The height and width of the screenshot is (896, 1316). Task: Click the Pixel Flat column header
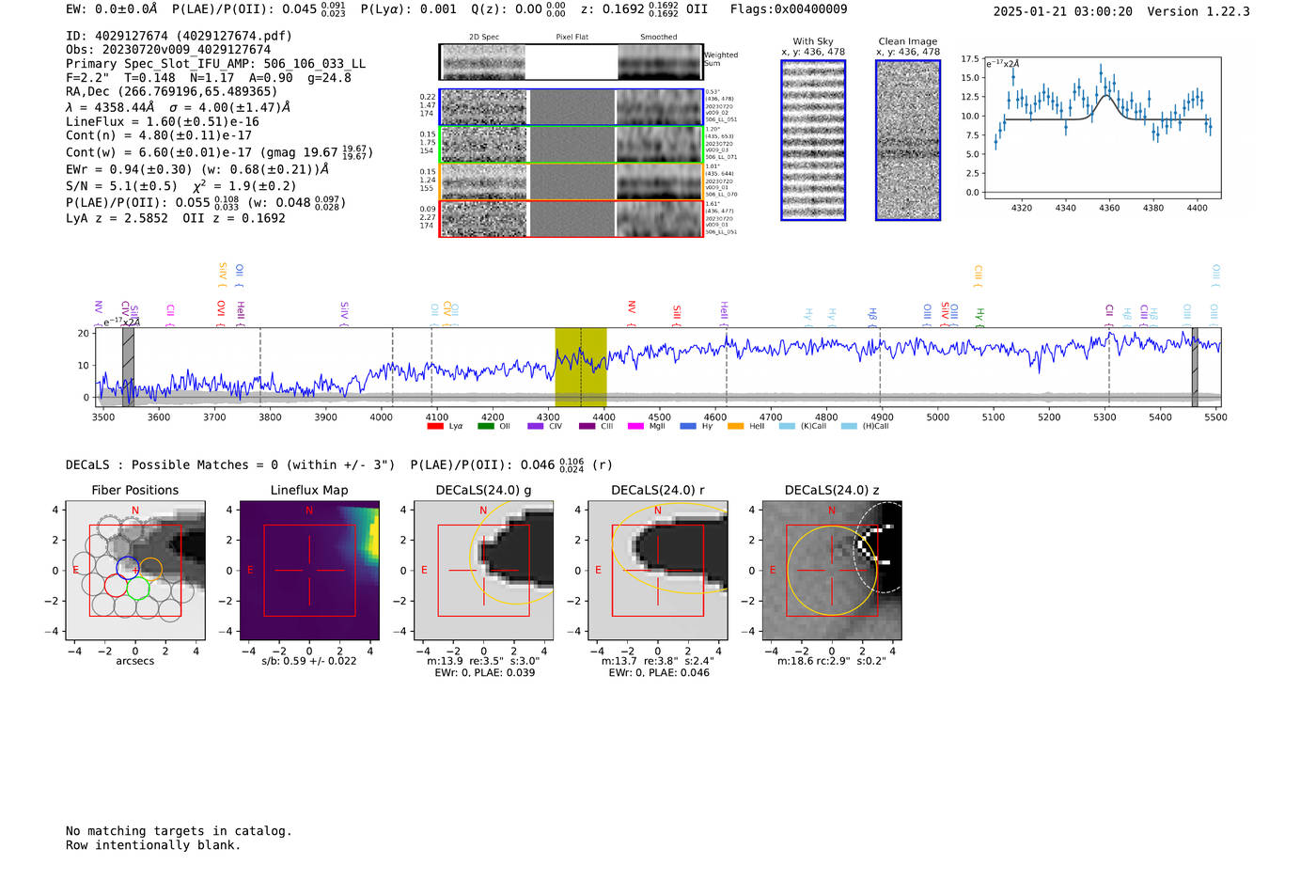point(572,37)
